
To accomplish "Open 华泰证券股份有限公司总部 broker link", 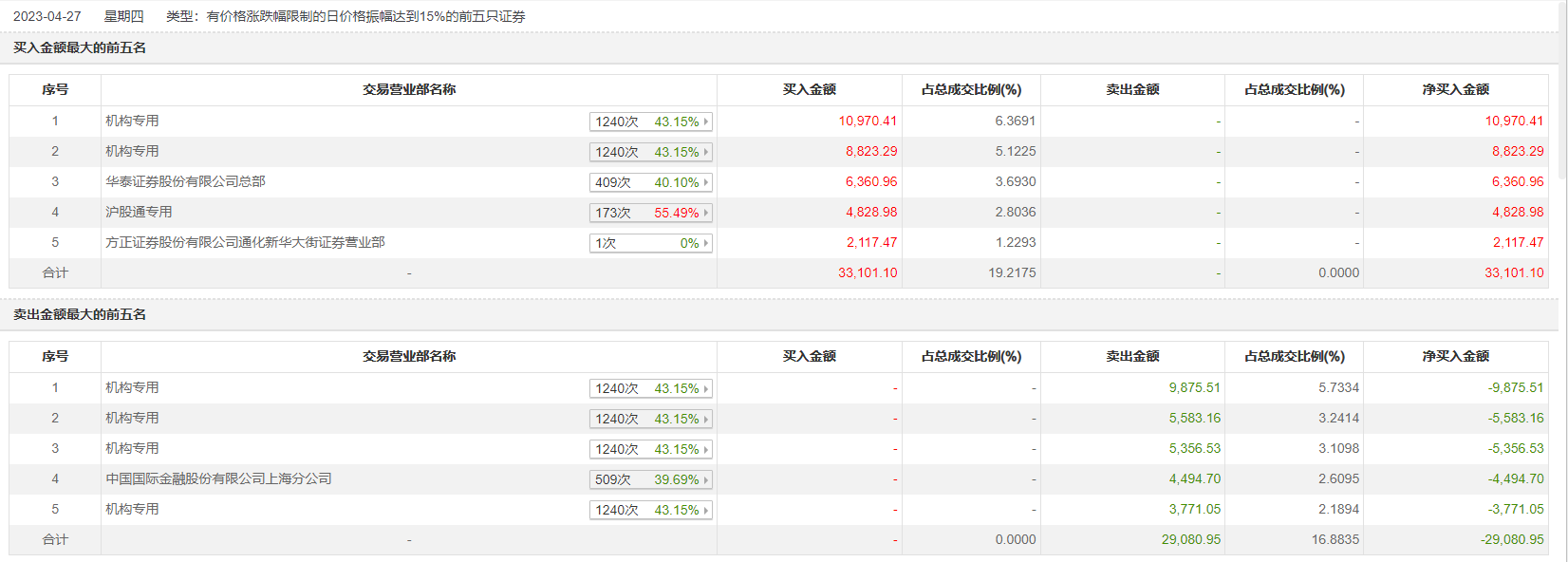I will (185, 181).
